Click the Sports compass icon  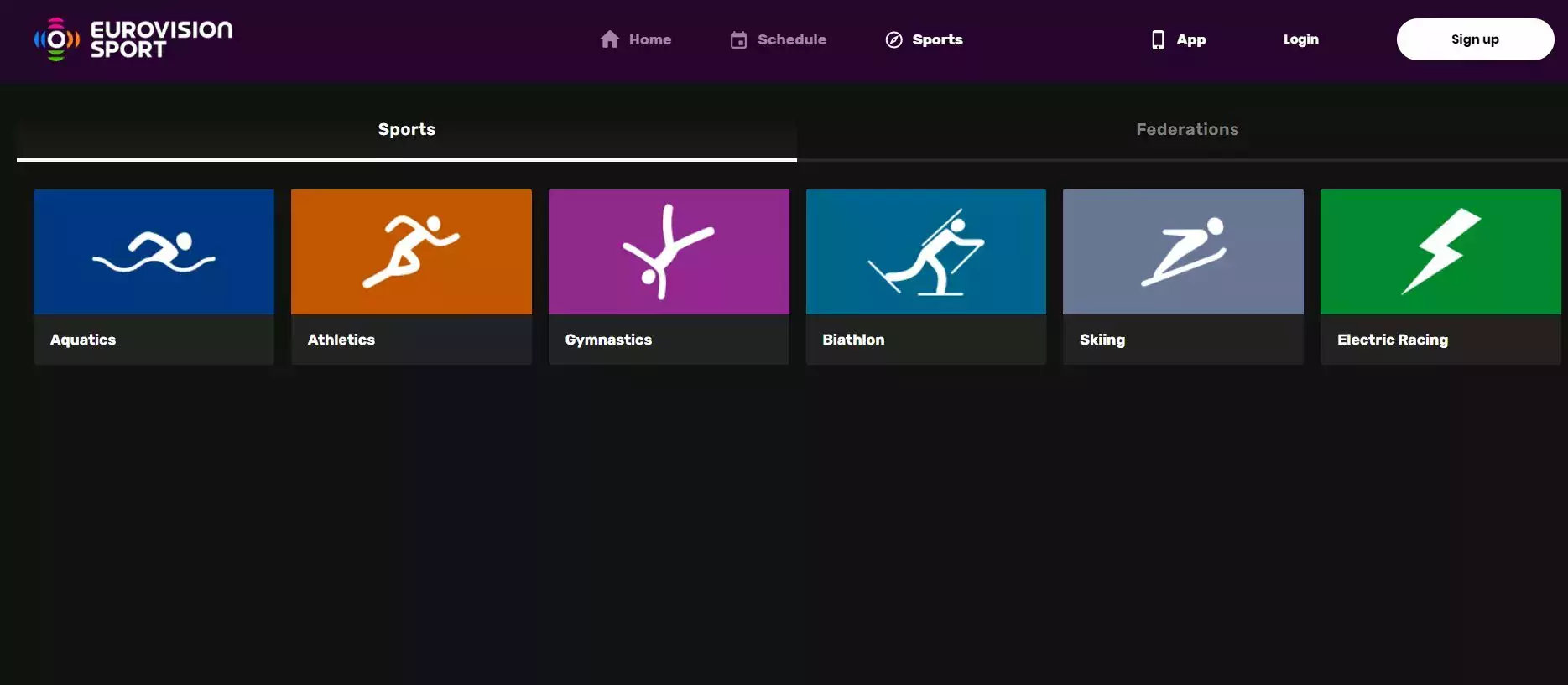point(894,39)
